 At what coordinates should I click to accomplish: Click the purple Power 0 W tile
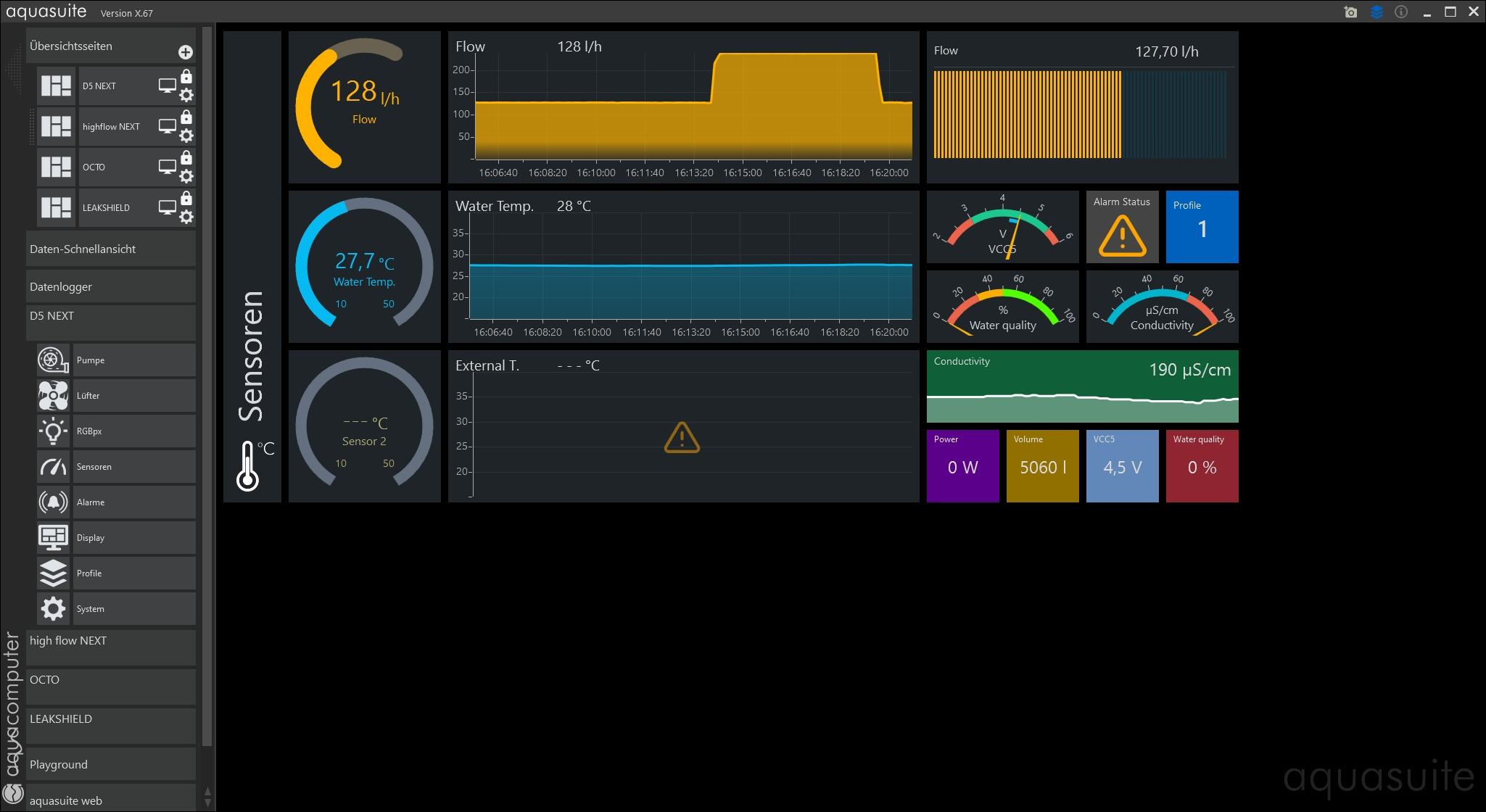[x=962, y=466]
